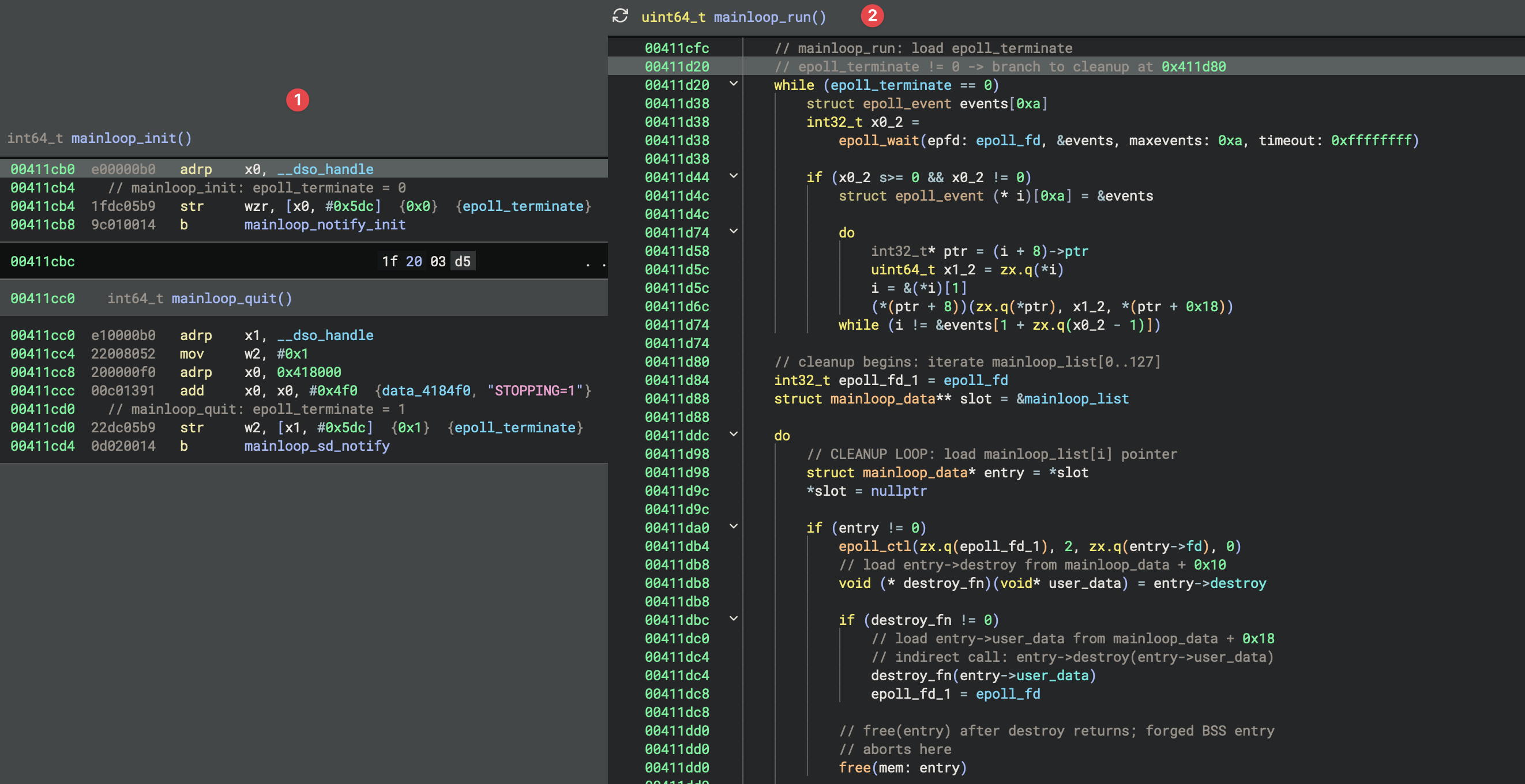This screenshot has height=784, width=1525.
Task: Click mainloop_list variable reference
Action: click(1076, 399)
